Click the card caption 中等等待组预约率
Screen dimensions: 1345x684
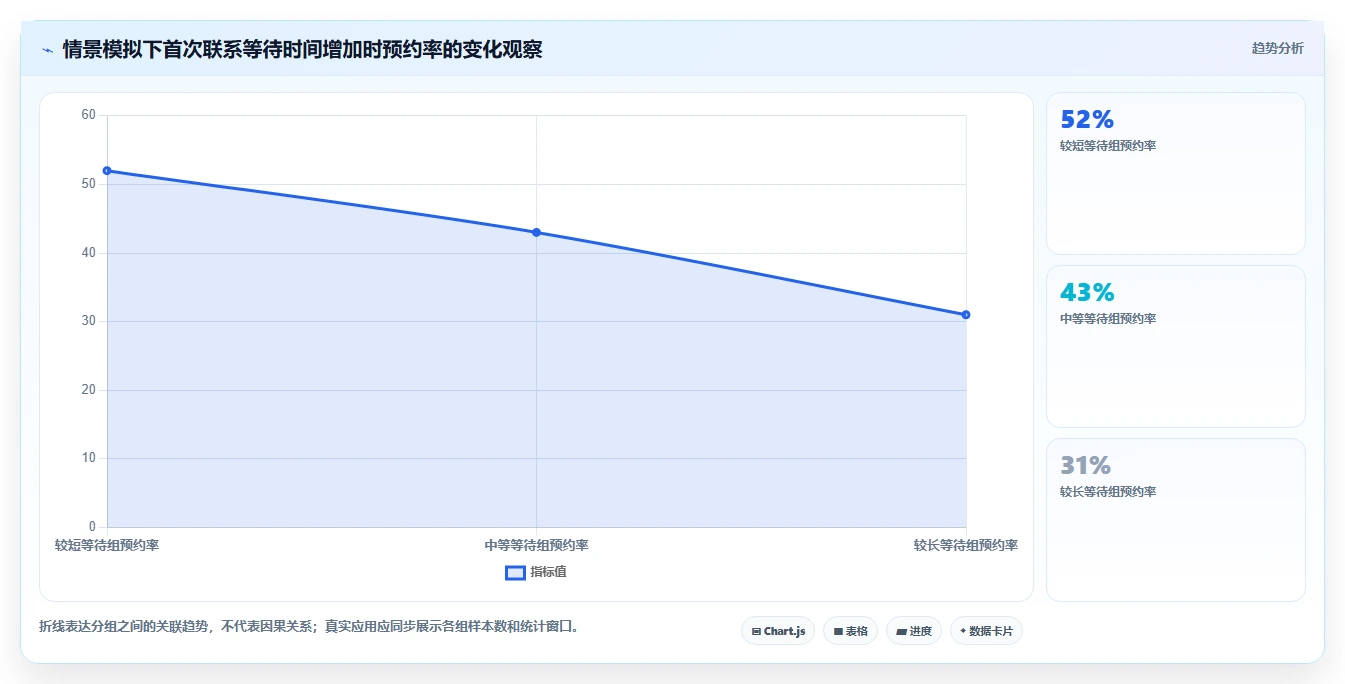[x=1108, y=319]
